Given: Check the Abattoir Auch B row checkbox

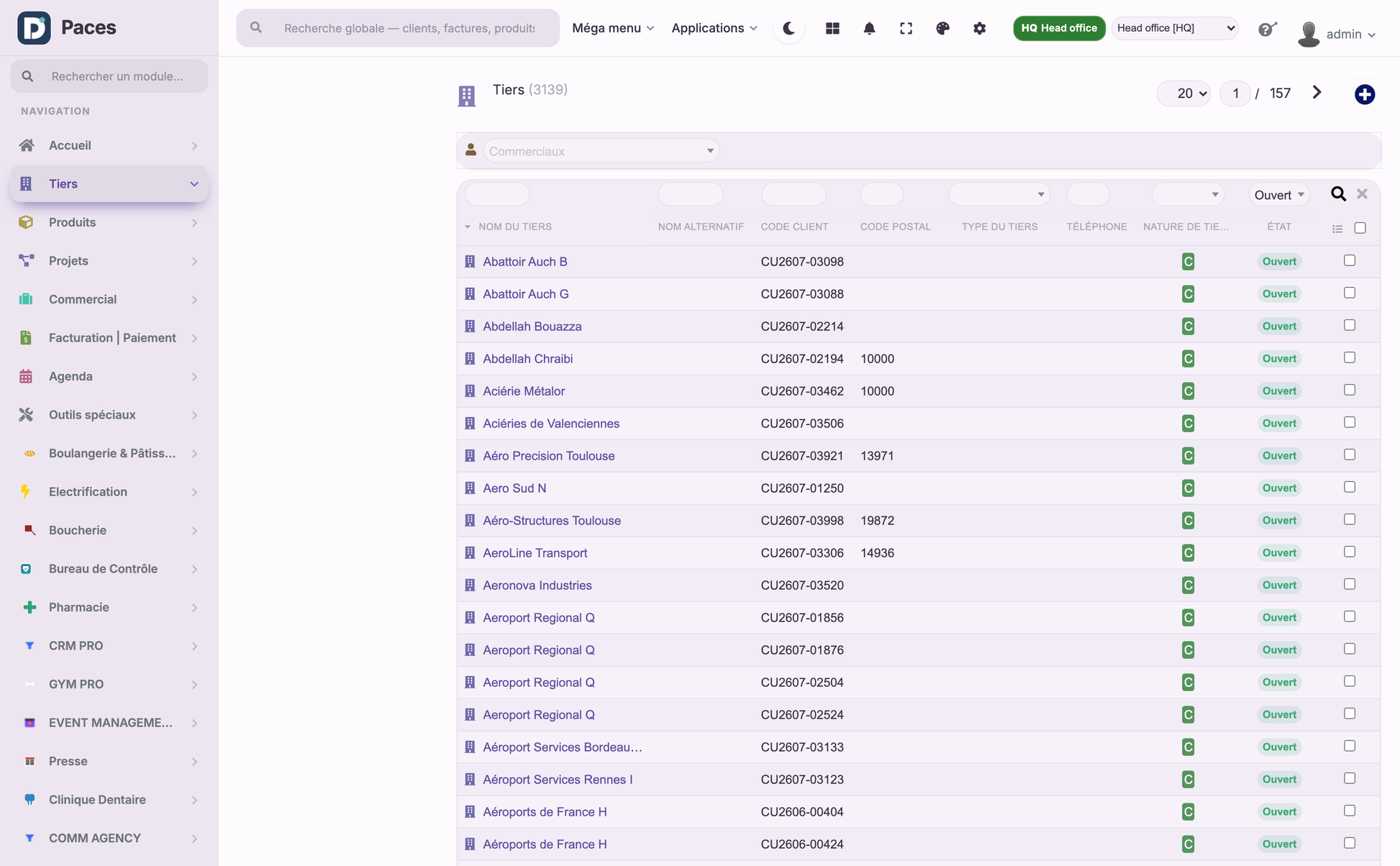Looking at the screenshot, I should click(x=1350, y=260).
